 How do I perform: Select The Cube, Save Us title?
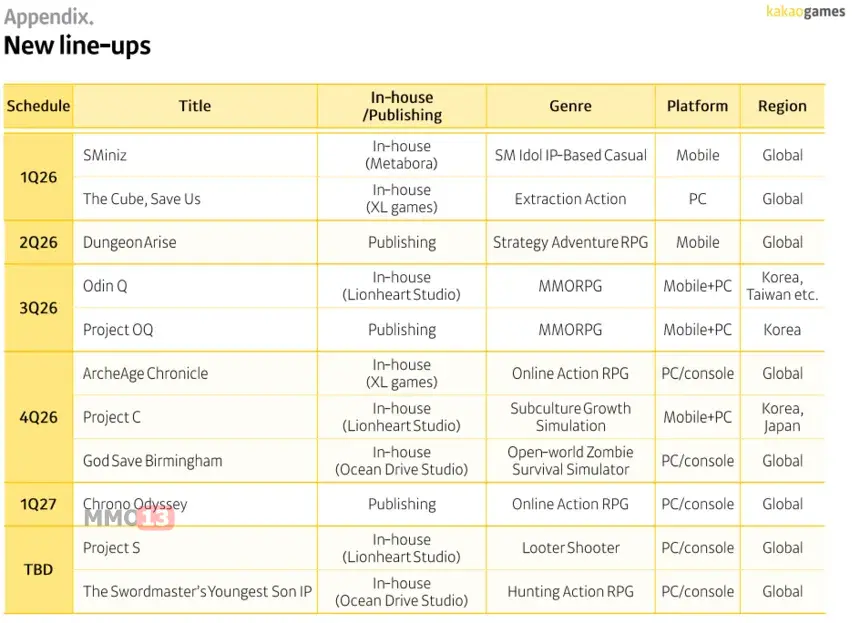142,199
